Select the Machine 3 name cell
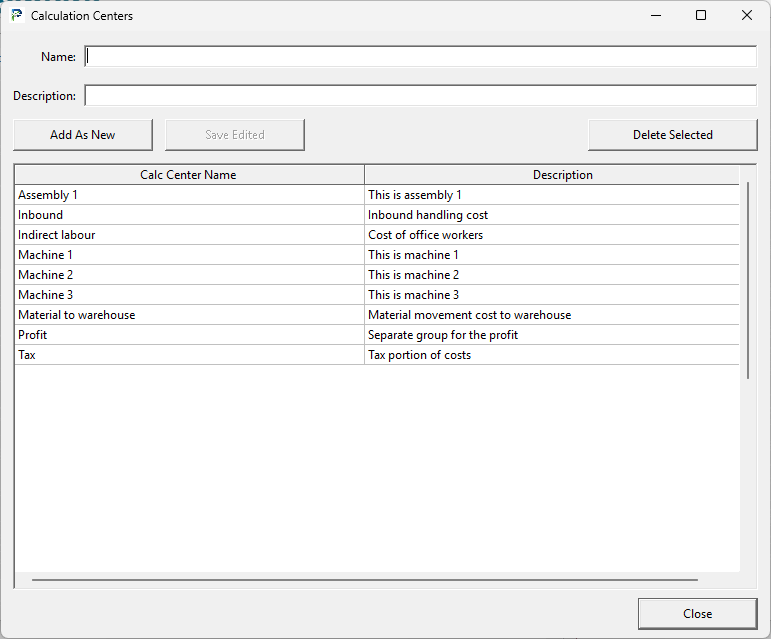This screenshot has width=771, height=639. [x=189, y=295]
